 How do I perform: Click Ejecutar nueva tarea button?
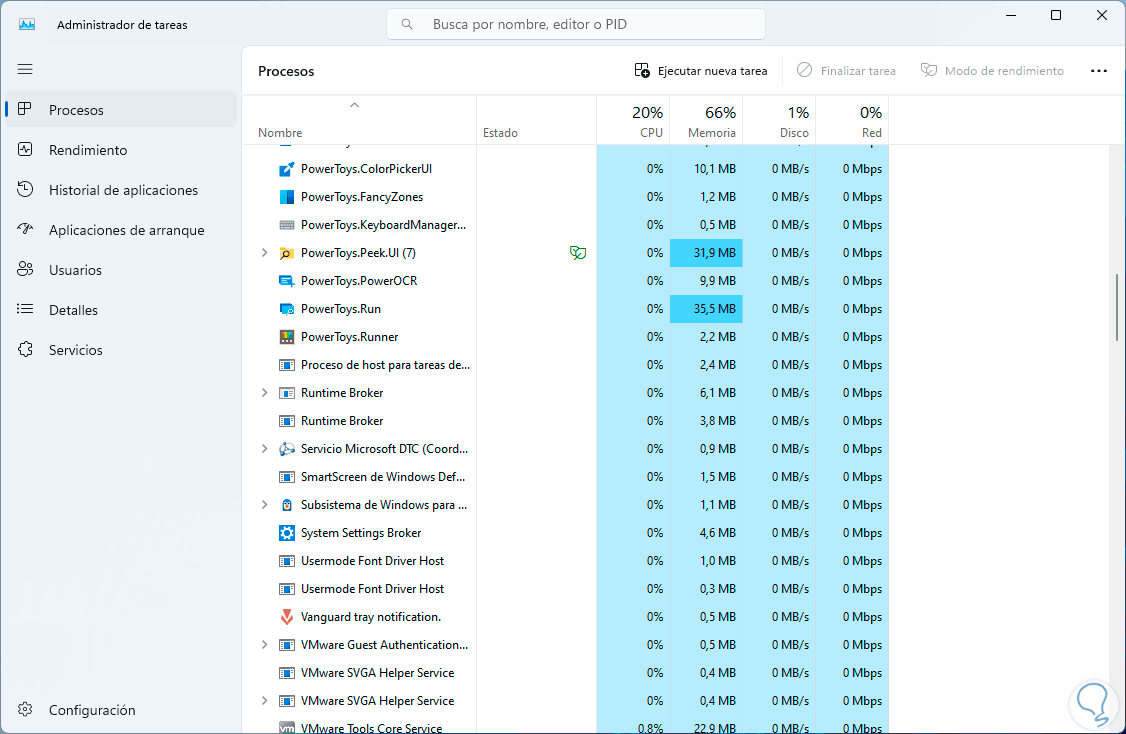[701, 70]
